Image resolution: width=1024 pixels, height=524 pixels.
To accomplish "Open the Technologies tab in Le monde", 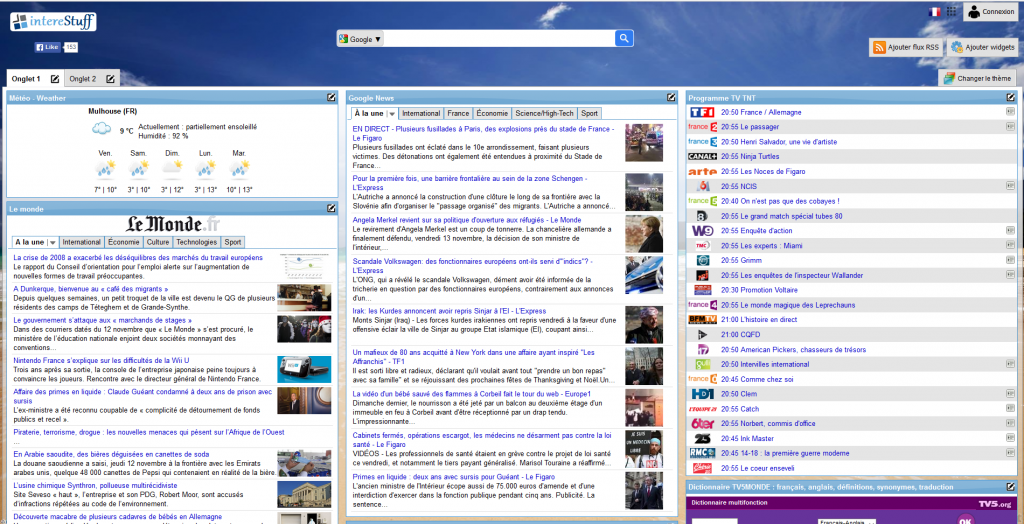I will click(x=196, y=242).
